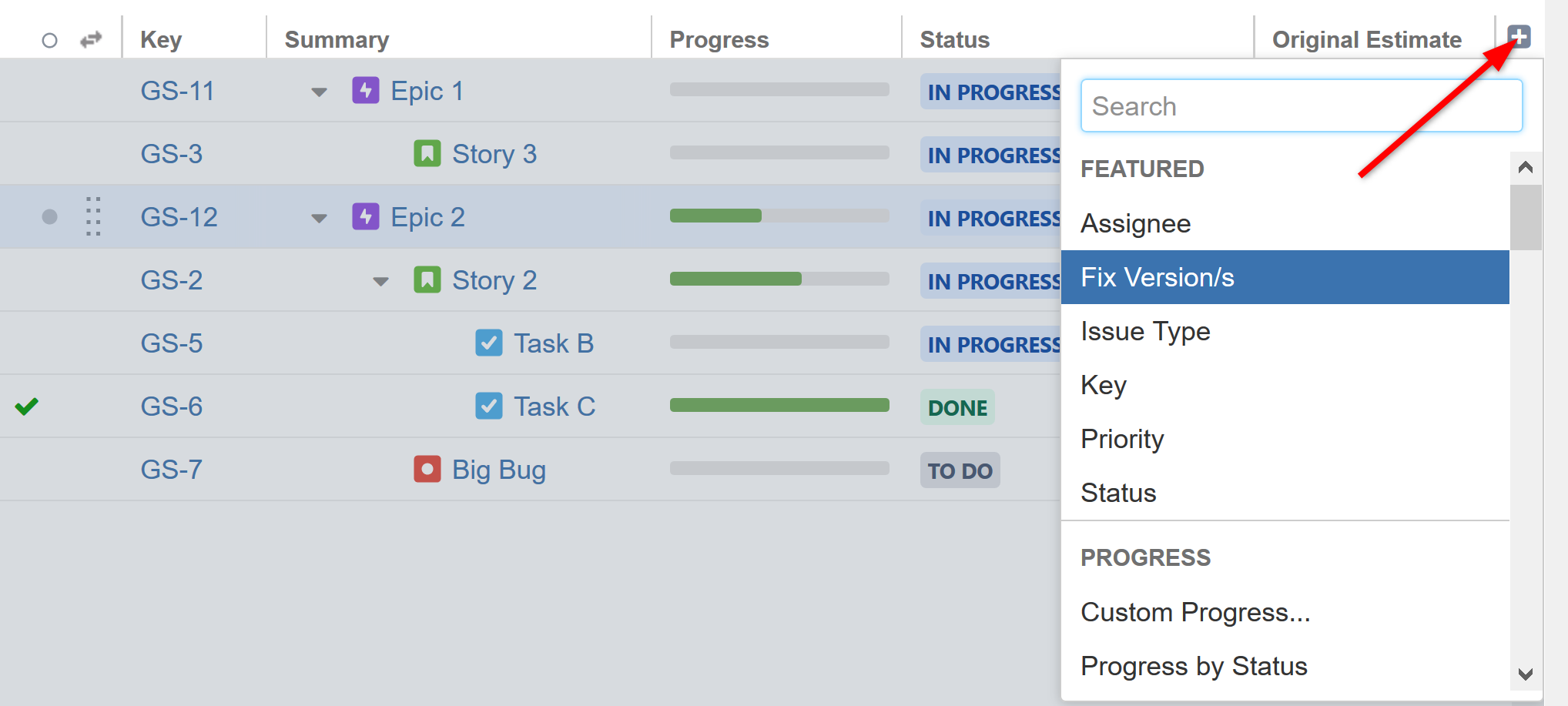This screenshot has width=1568, height=706.
Task: Click the green checkmark next to GS-6
Action: 26,406
